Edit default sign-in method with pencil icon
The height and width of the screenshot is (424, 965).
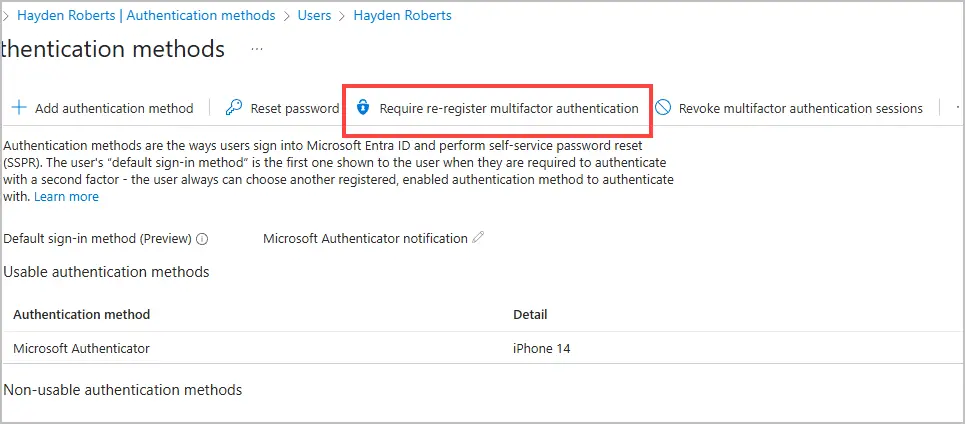(x=478, y=238)
